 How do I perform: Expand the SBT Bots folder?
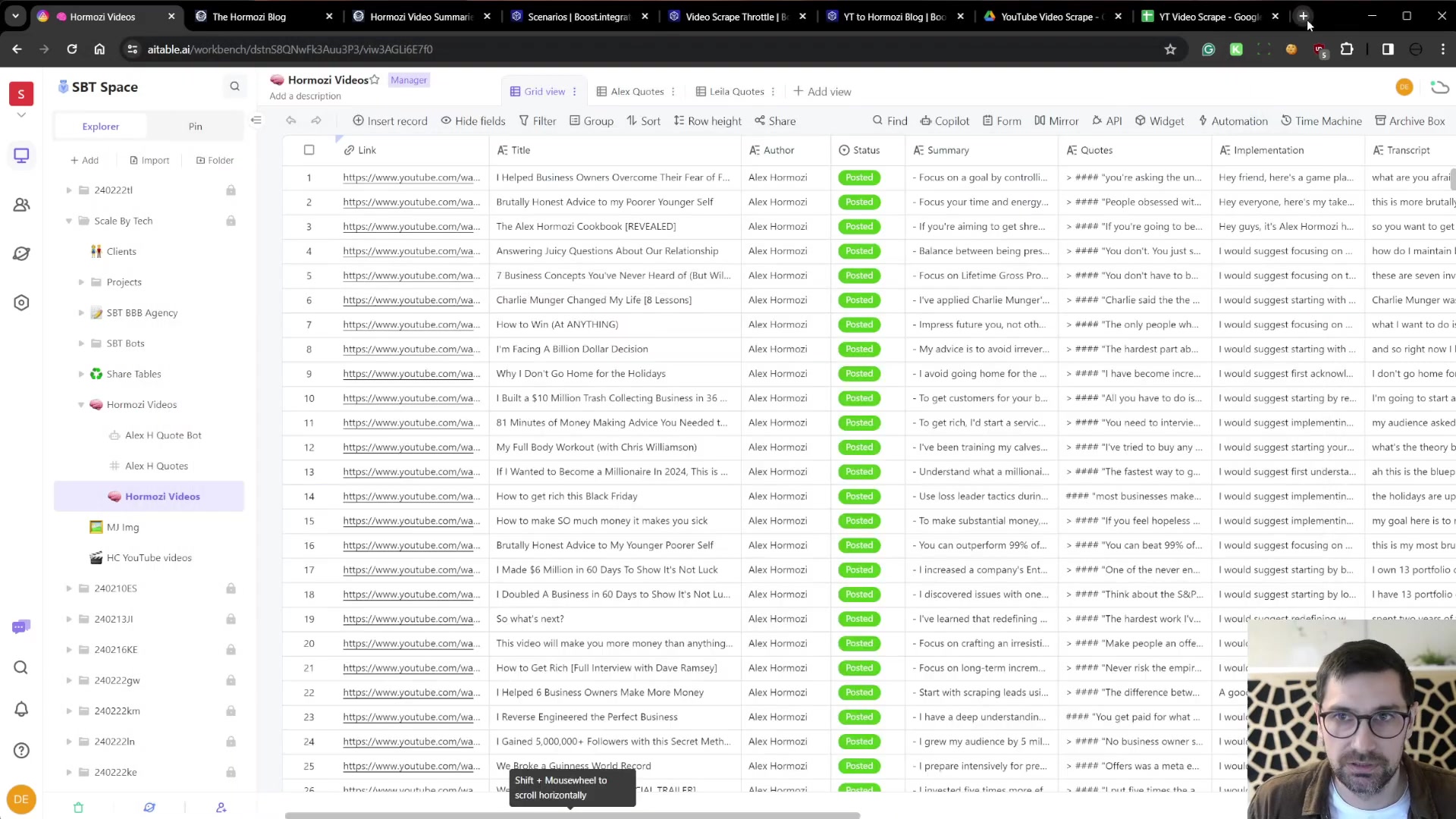point(81,344)
